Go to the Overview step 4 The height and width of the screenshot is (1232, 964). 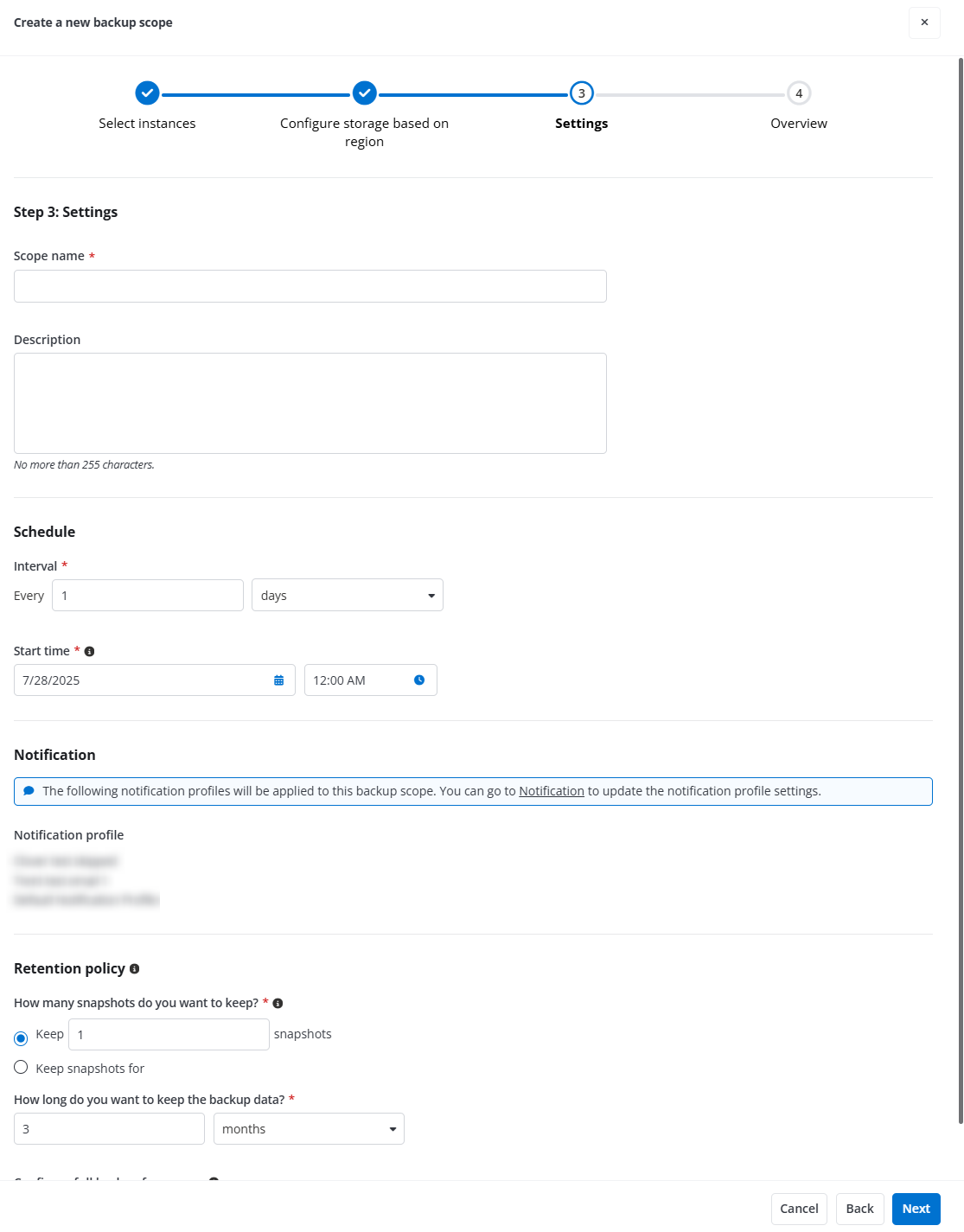(799, 93)
